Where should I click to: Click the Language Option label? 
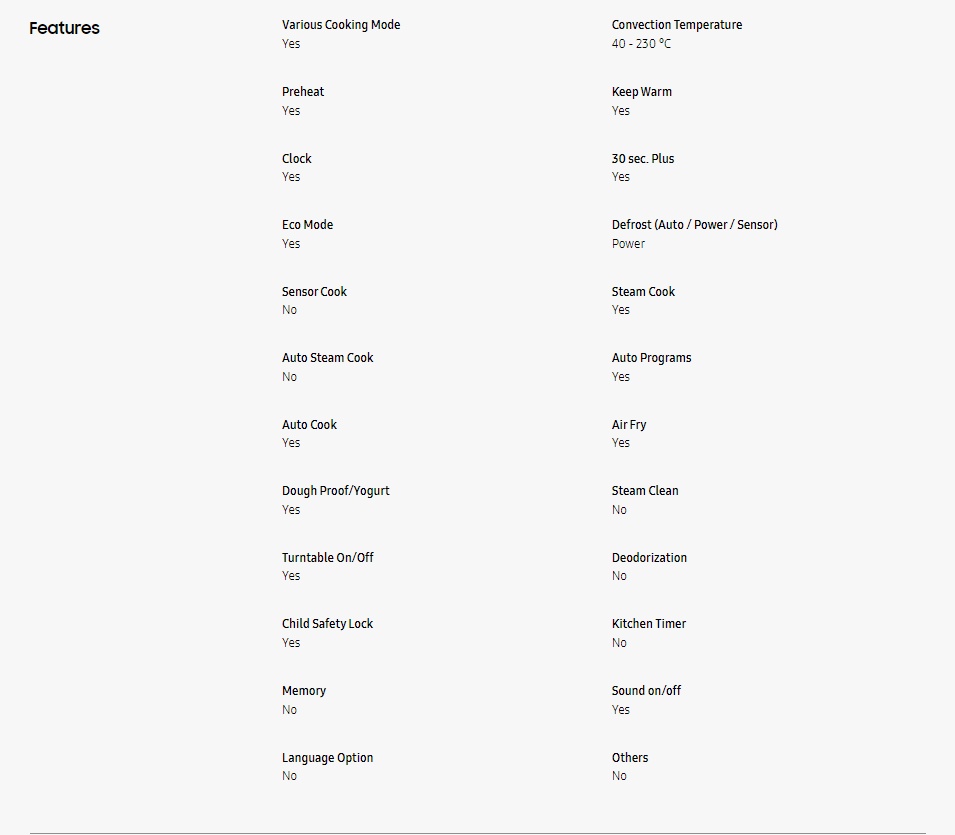327,758
